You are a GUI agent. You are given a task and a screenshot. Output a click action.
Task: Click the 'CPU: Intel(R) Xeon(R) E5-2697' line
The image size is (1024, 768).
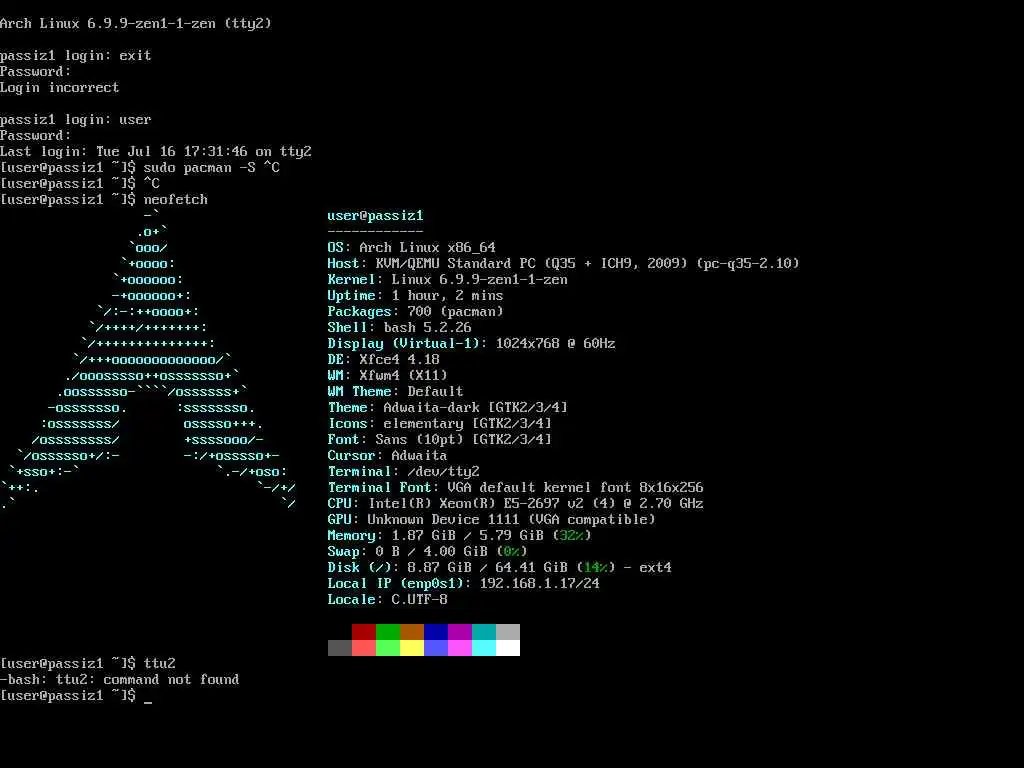pos(516,504)
